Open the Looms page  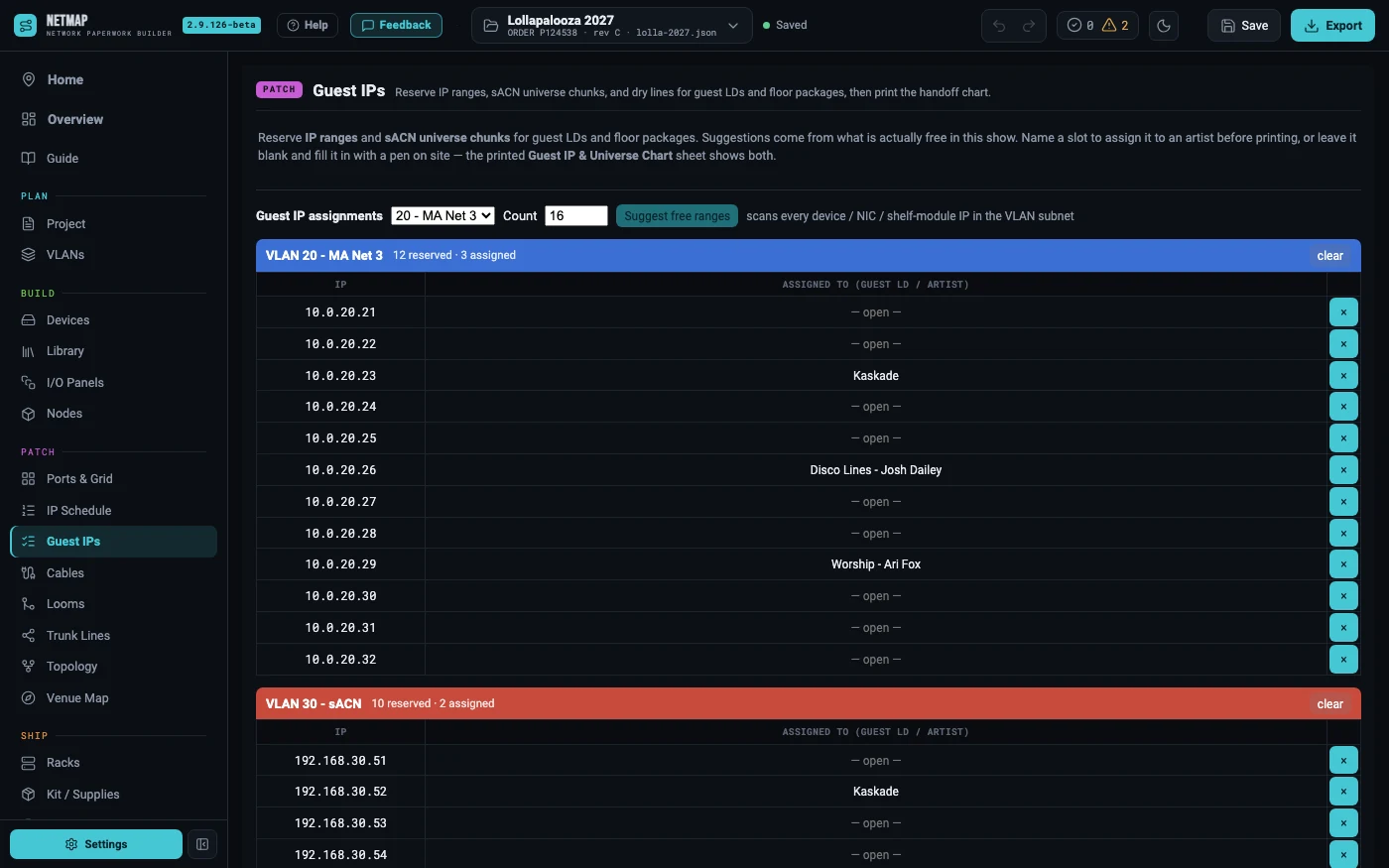tap(113, 604)
